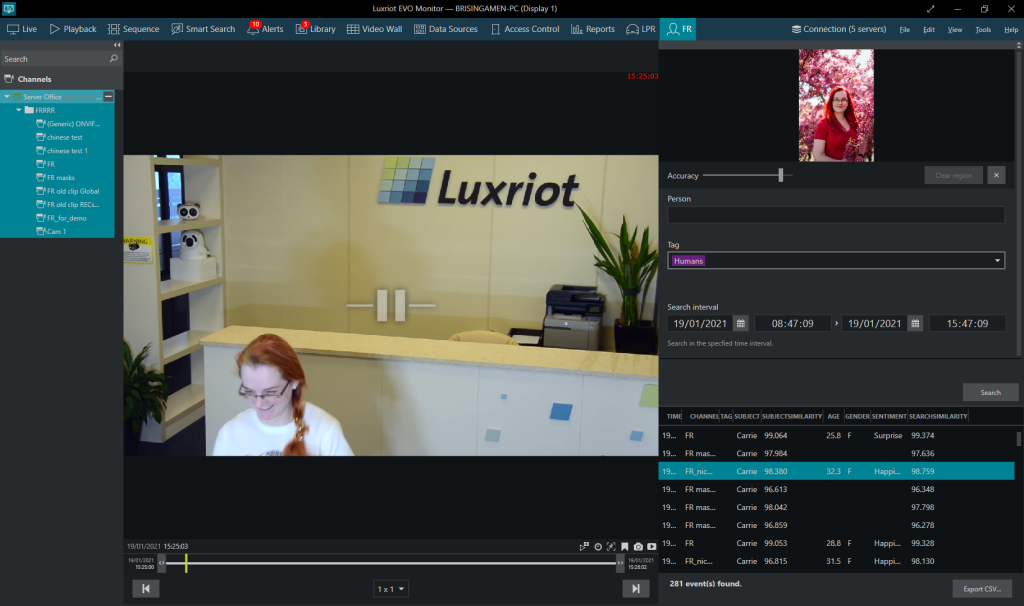Open Access Control section

pyautogui.click(x=525, y=29)
